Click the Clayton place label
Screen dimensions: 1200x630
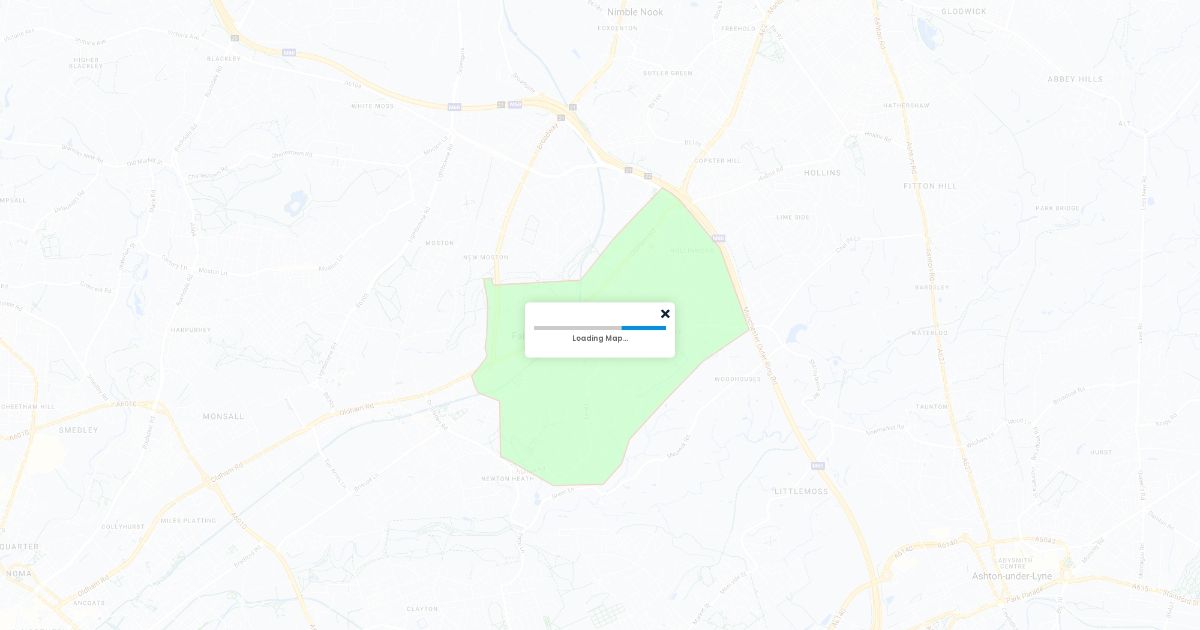[422, 609]
